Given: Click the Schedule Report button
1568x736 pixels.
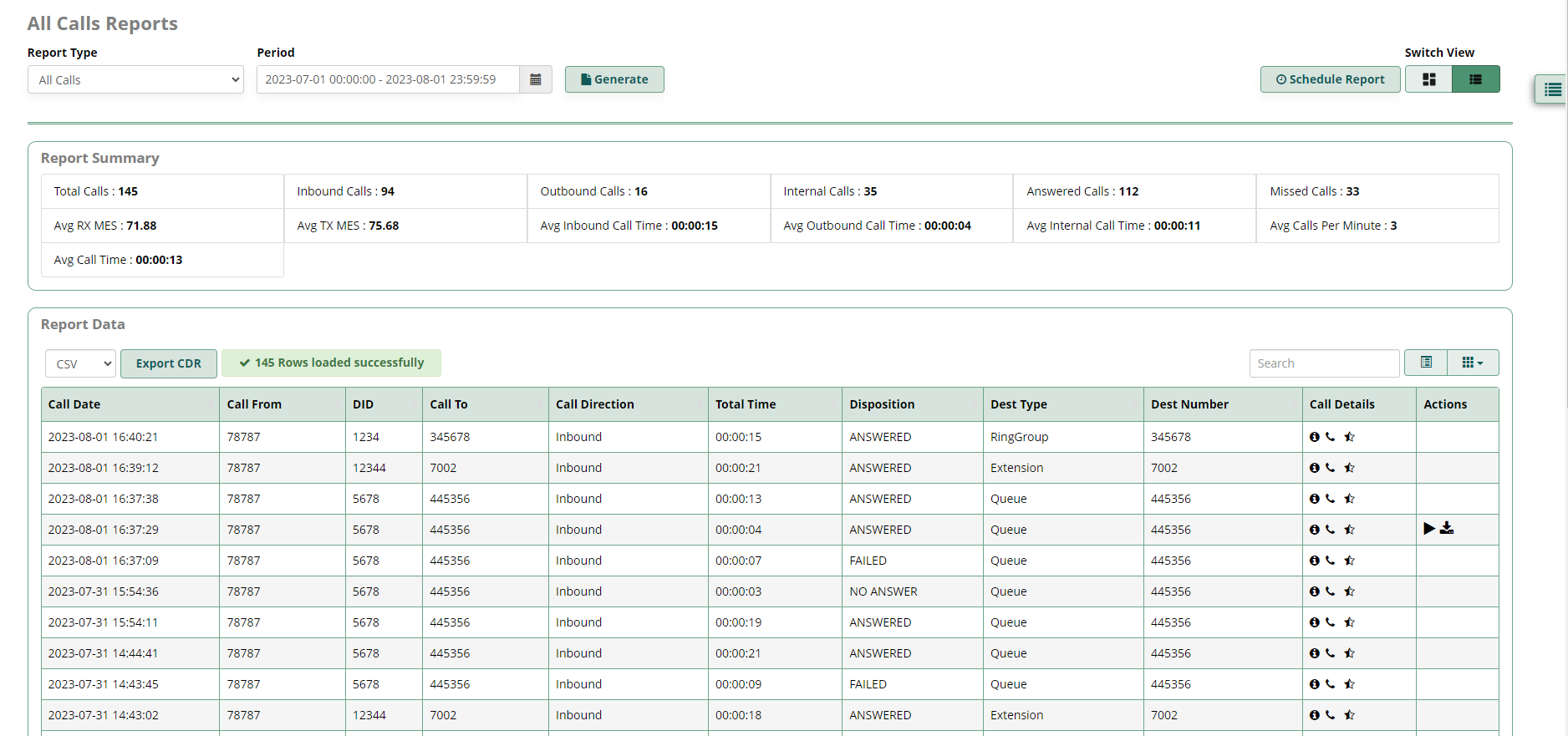Looking at the screenshot, I should 1330,79.
